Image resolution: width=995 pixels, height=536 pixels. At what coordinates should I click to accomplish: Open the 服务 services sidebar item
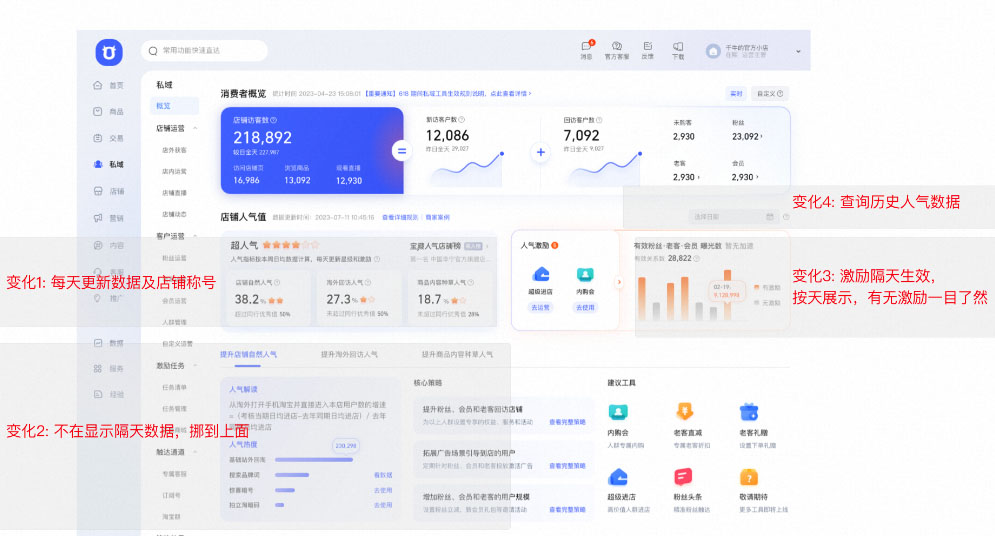coord(108,369)
